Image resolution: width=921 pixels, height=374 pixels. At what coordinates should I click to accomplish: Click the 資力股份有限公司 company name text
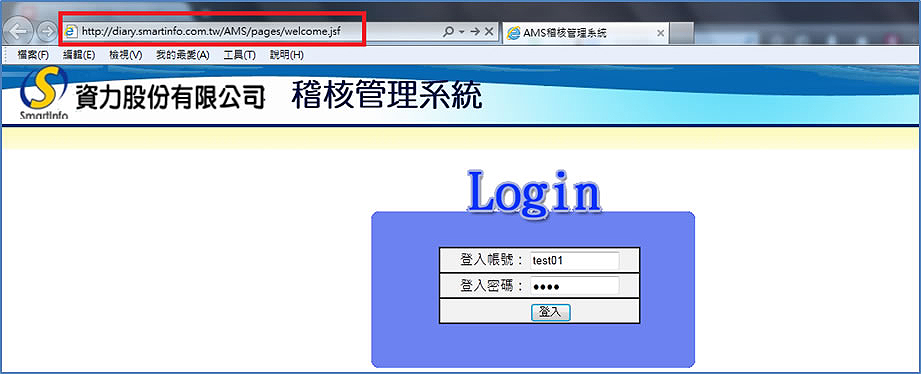click(170, 97)
